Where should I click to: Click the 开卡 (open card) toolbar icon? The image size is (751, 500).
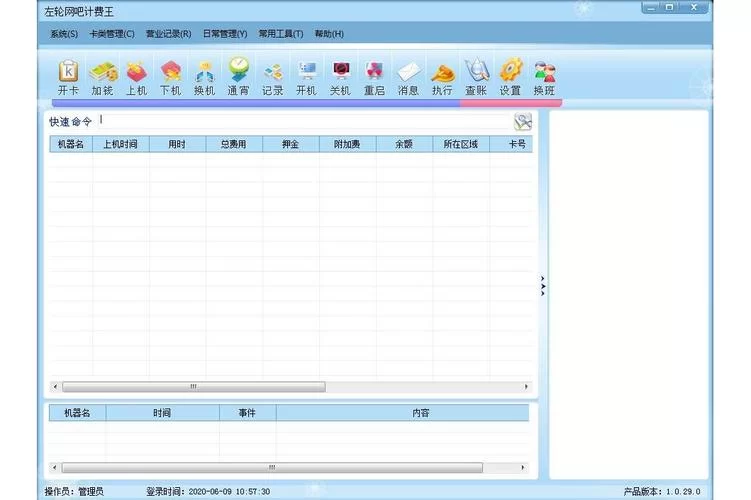[x=68, y=77]
